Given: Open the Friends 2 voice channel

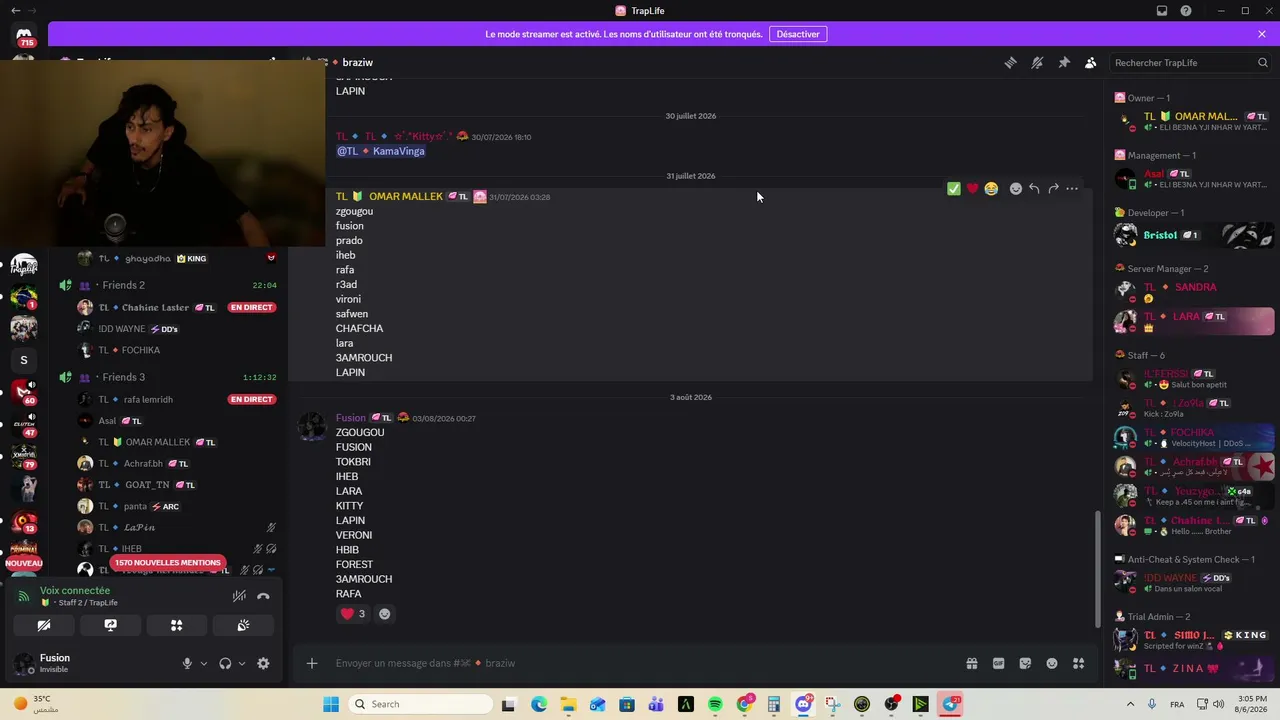Looking at the screenshot, I should tap(123, 285).
